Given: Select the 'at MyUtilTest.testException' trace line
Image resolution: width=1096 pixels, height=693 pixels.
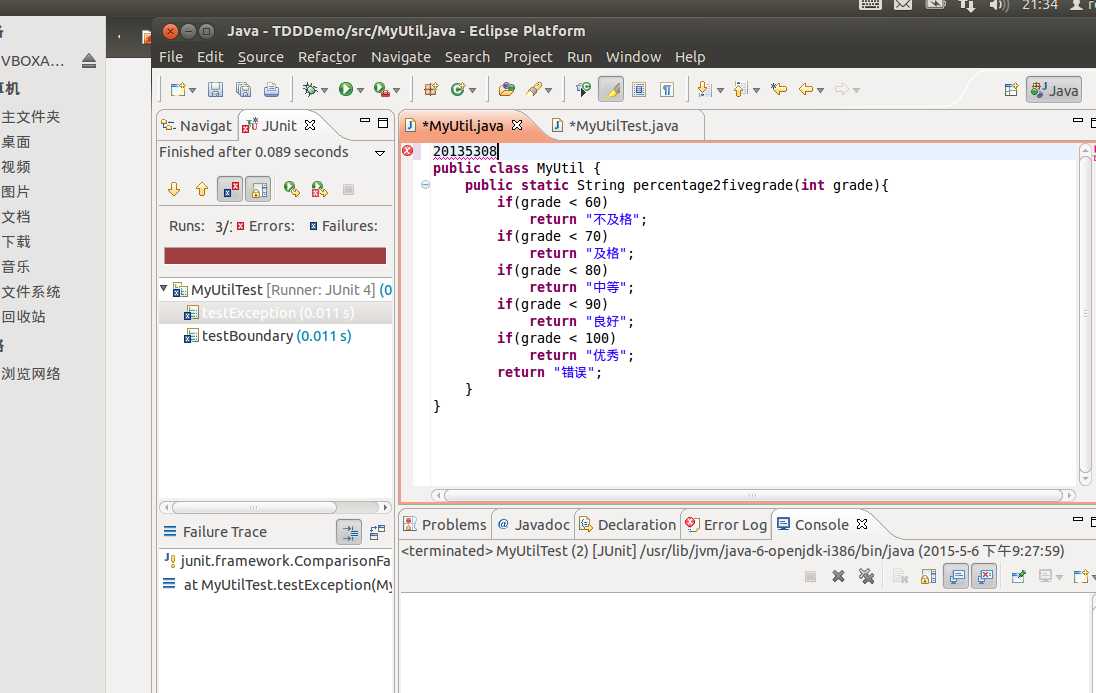Looking at the screenshot, I should [x=277, y=585].
